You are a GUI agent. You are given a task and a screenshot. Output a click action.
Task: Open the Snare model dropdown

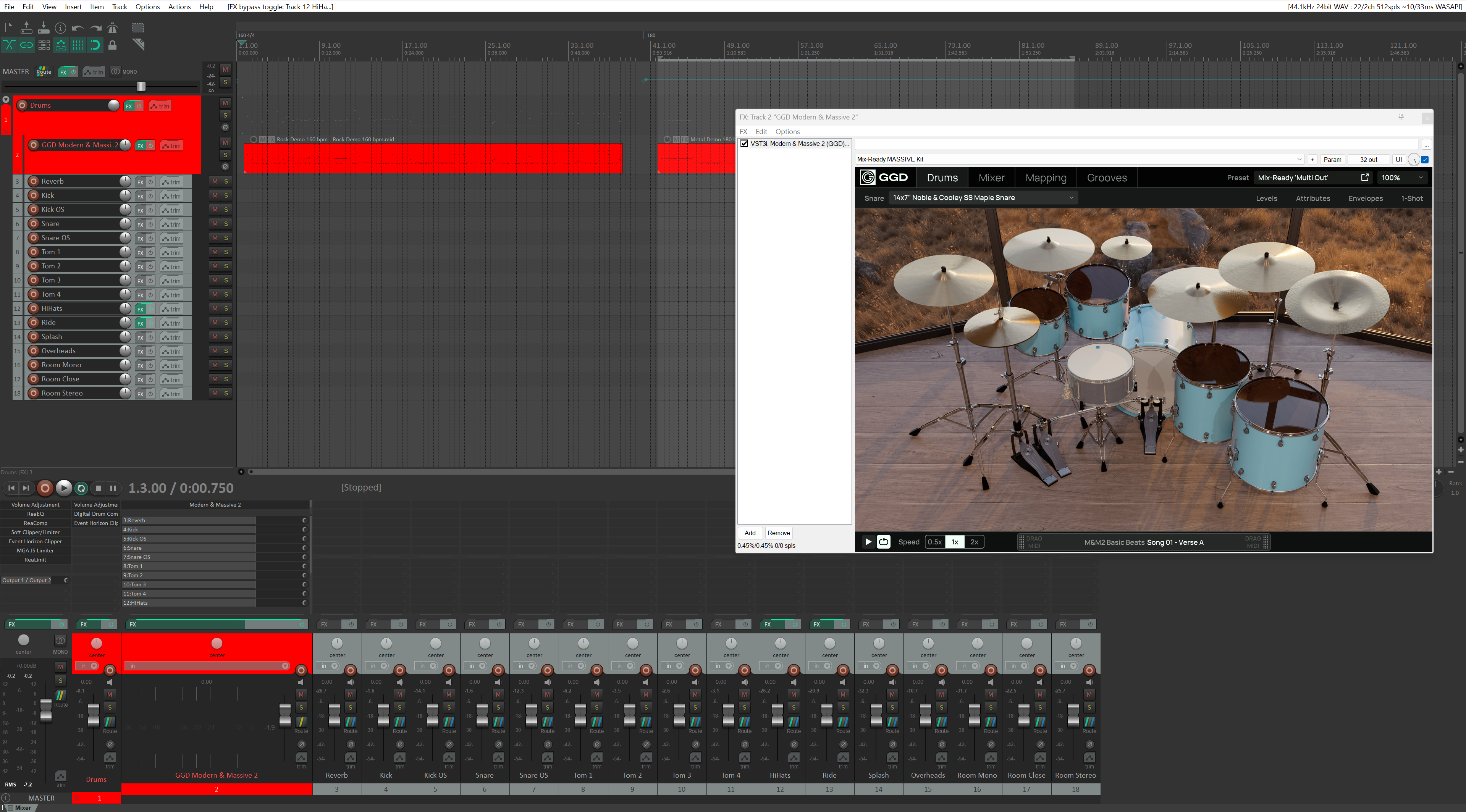point(982,198)
